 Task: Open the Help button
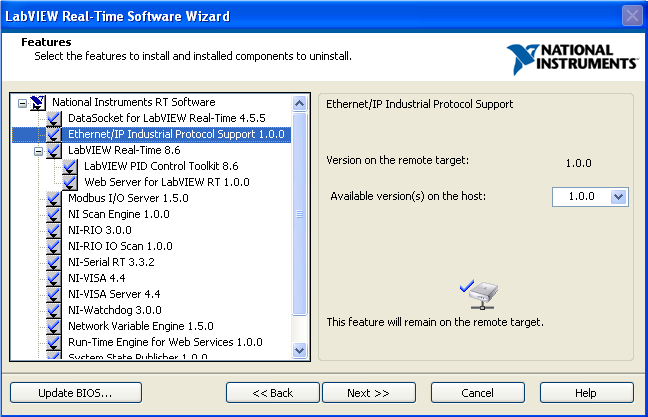click(x=586, y=393)
